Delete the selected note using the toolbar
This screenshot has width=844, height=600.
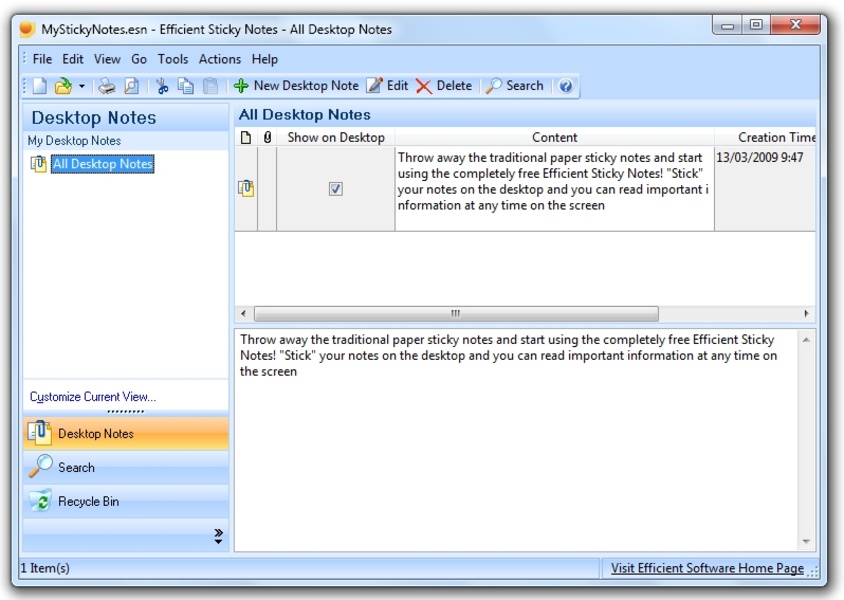click(x=444, y=86)
